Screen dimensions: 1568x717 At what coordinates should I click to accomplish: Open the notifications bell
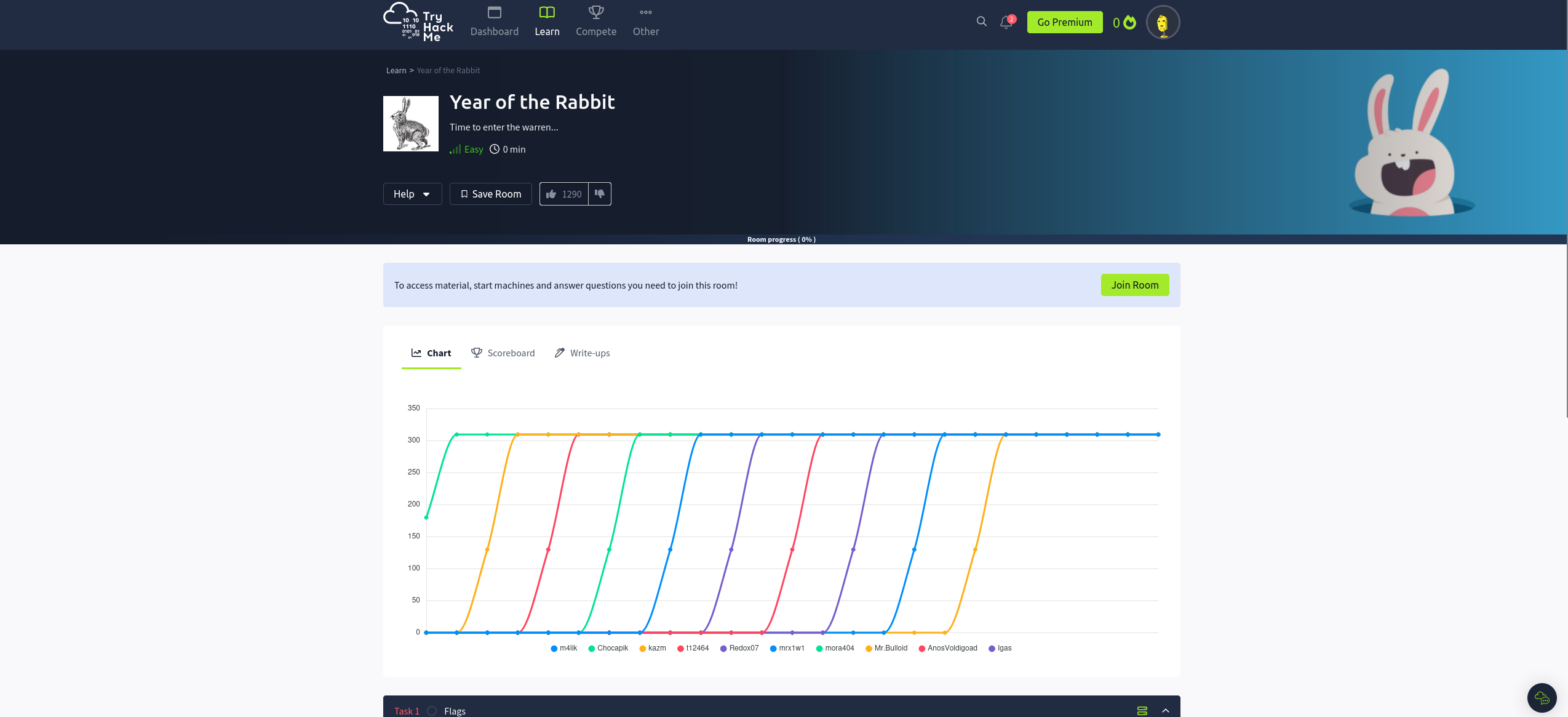click(1006, 23)
